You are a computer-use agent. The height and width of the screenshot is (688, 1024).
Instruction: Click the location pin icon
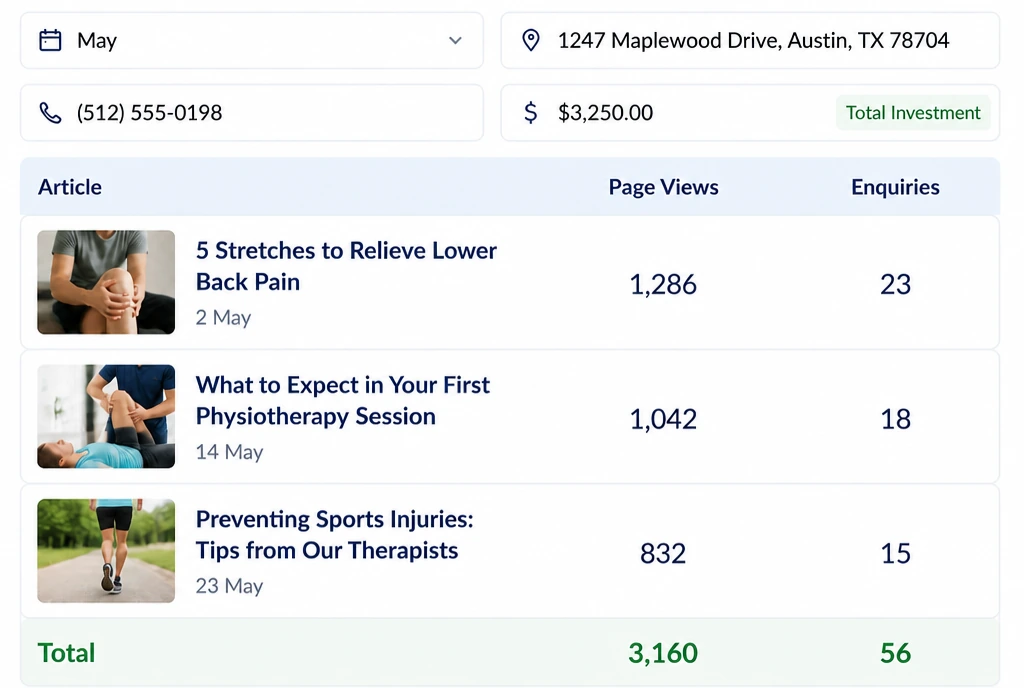click(x=531, y=40)
